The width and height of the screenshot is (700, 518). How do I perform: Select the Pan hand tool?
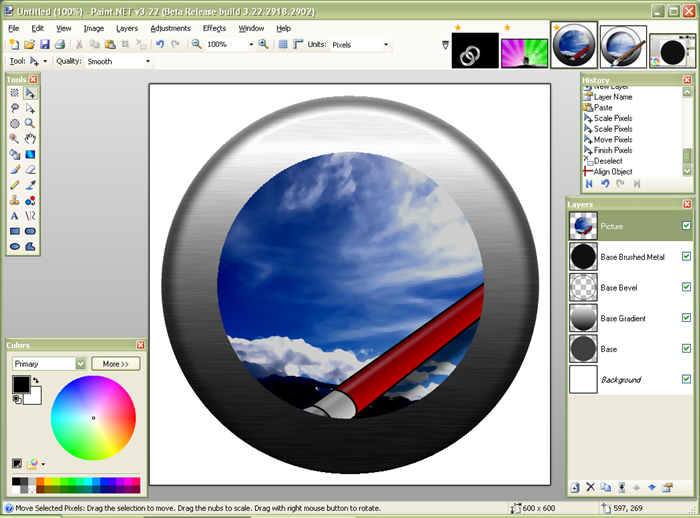tap(30, 139)
